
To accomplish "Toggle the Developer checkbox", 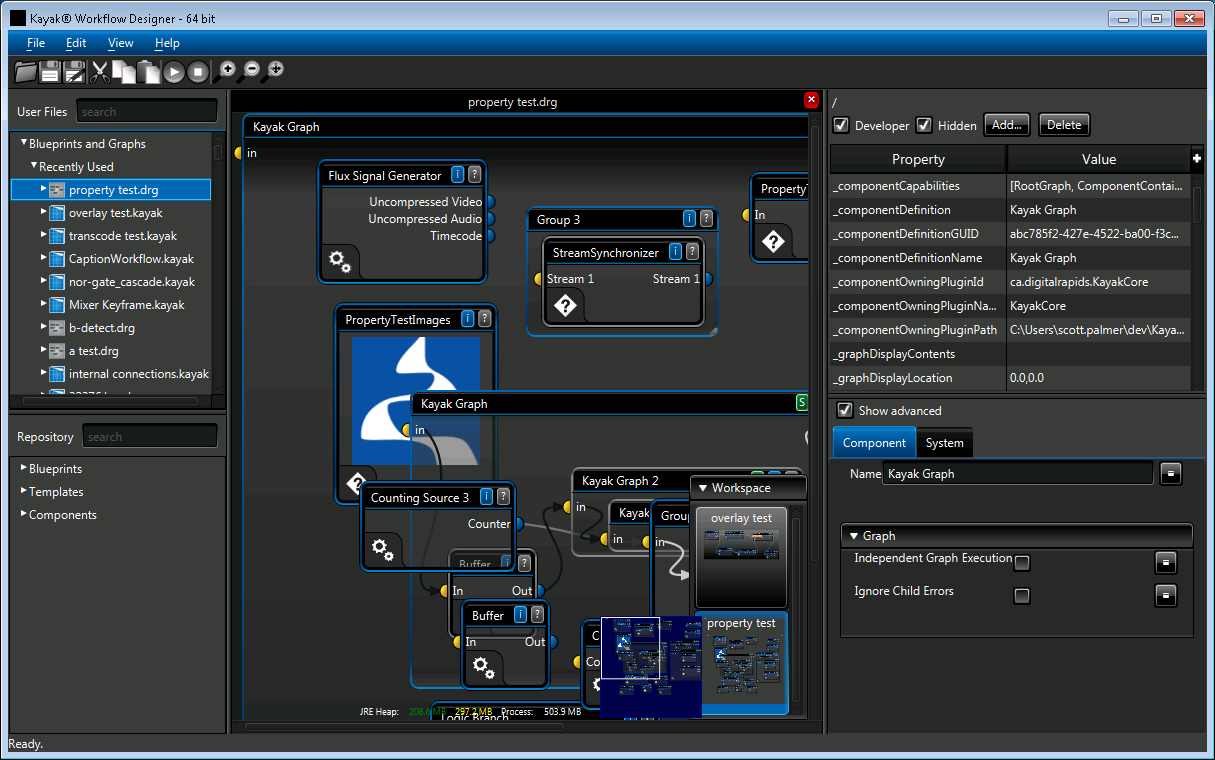I will pos(841,125).
